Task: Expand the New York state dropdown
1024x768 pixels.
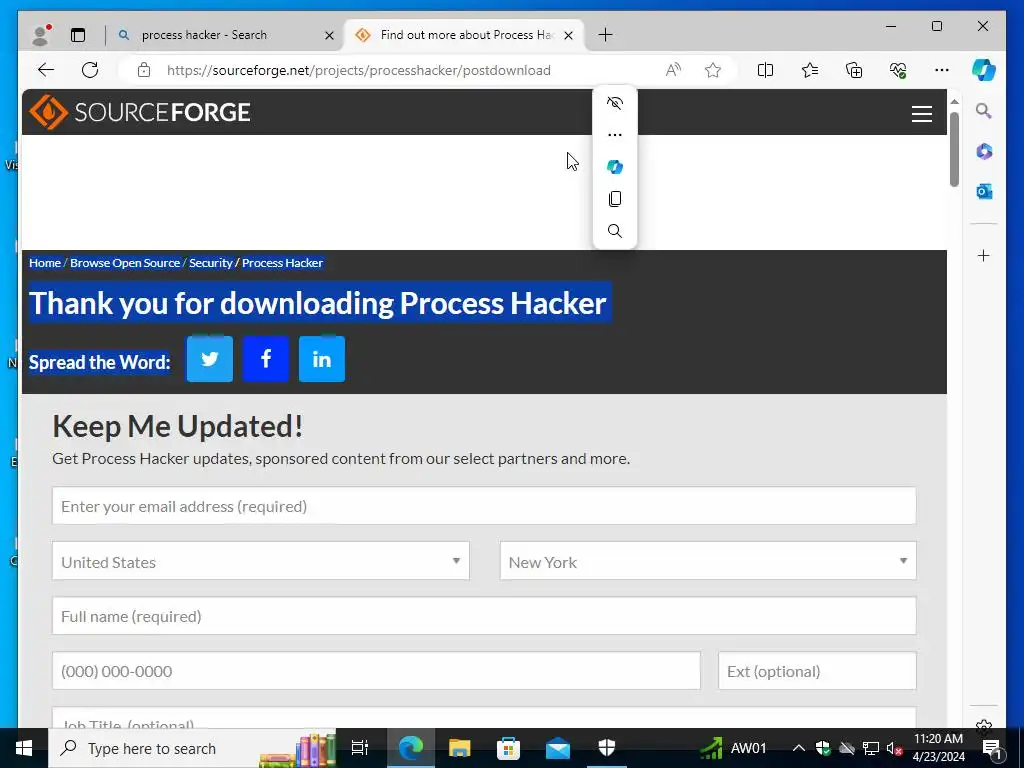Action: (x=708, y=562)
